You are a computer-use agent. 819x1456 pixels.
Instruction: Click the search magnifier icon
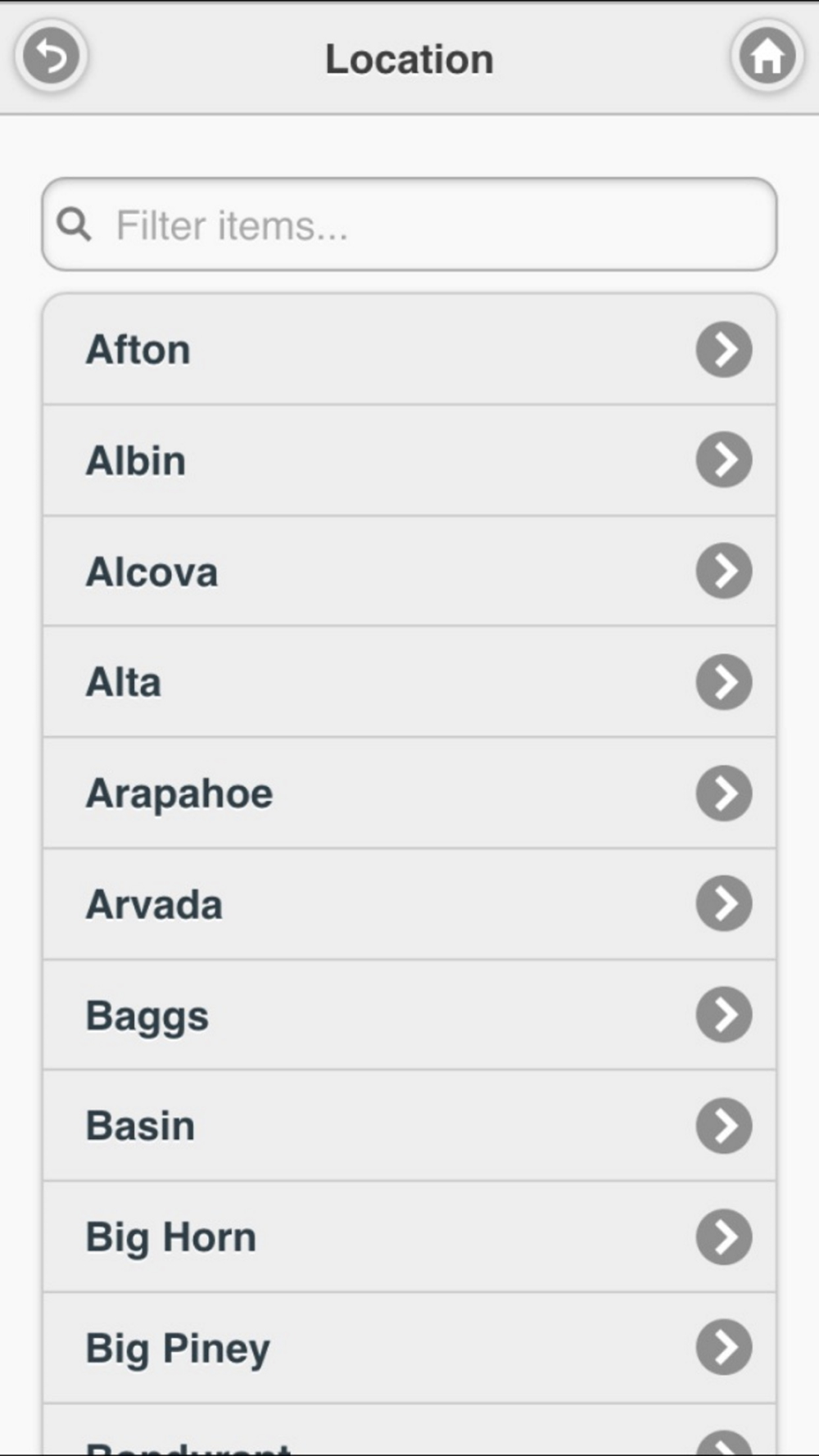(x=74, y=224)
